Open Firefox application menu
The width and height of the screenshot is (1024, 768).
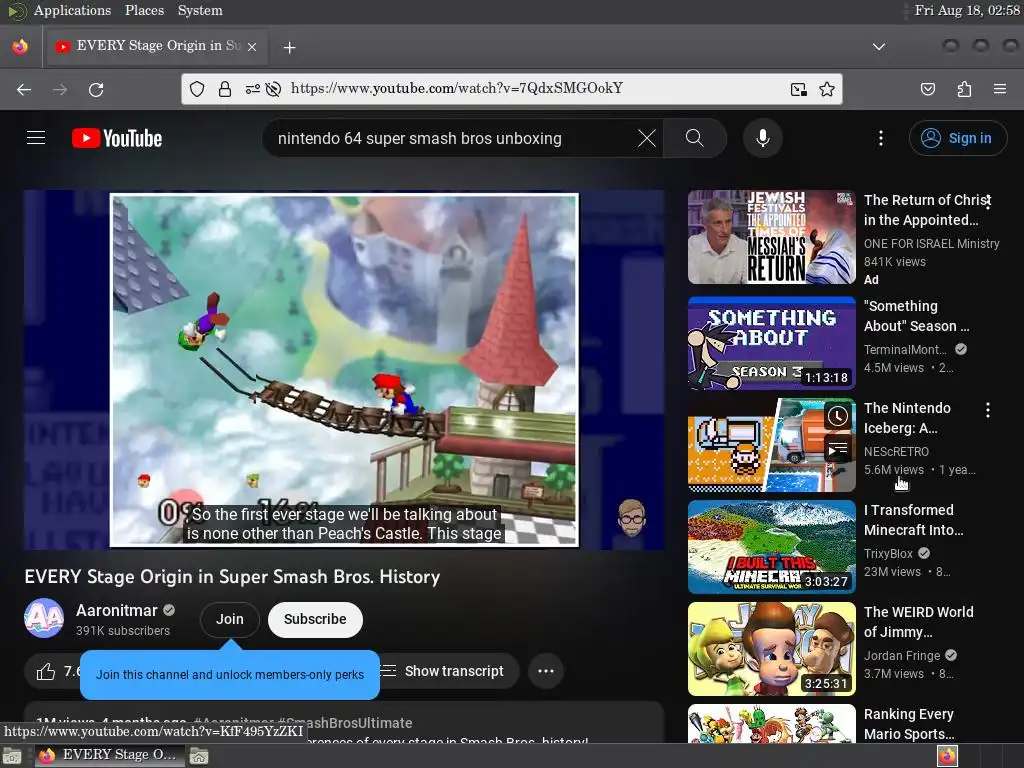[999, 89]
